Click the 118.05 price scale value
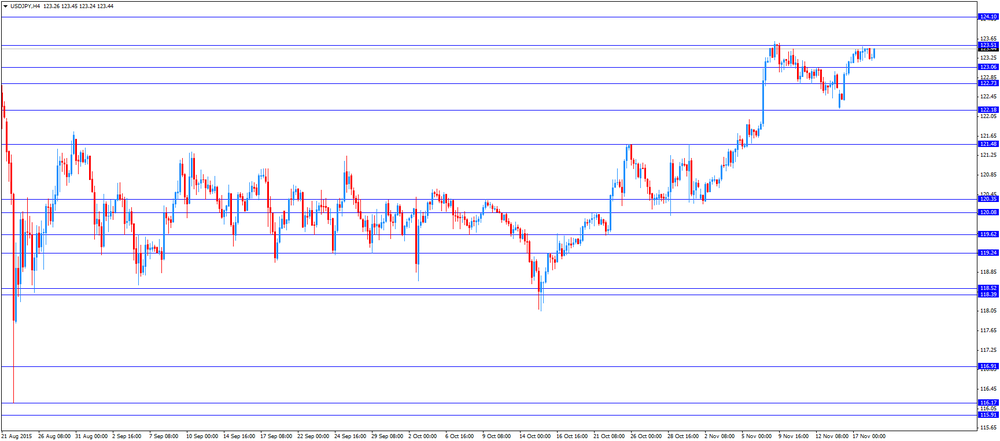The image size is (1000, 441). (987, 311)
